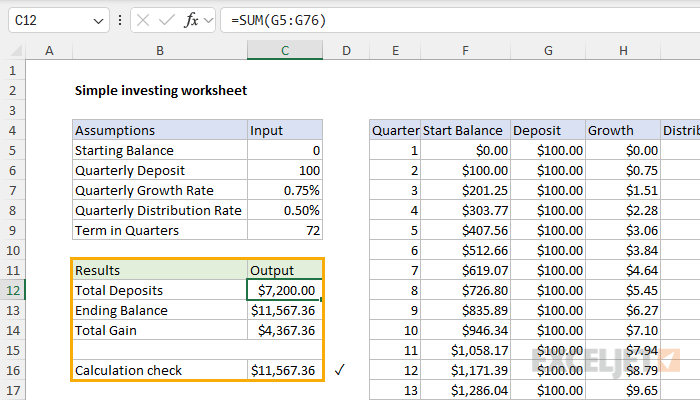The image size is (700, 400).
Task: Click the 'Output' header cell
Action: pyautogui.click(x=285, y=270)
